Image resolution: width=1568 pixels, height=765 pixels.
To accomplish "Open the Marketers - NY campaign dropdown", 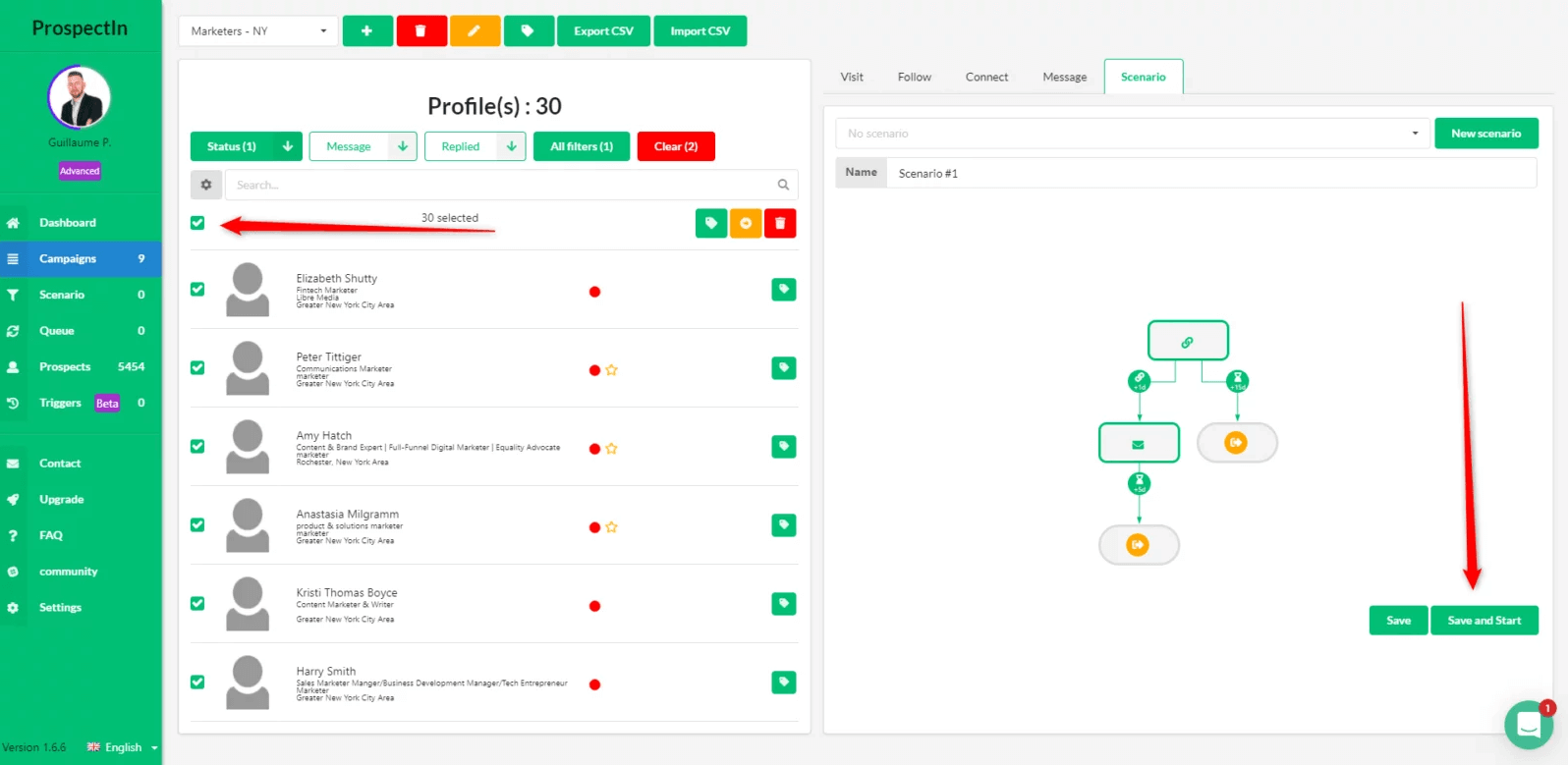I will (x=258, y=31).
